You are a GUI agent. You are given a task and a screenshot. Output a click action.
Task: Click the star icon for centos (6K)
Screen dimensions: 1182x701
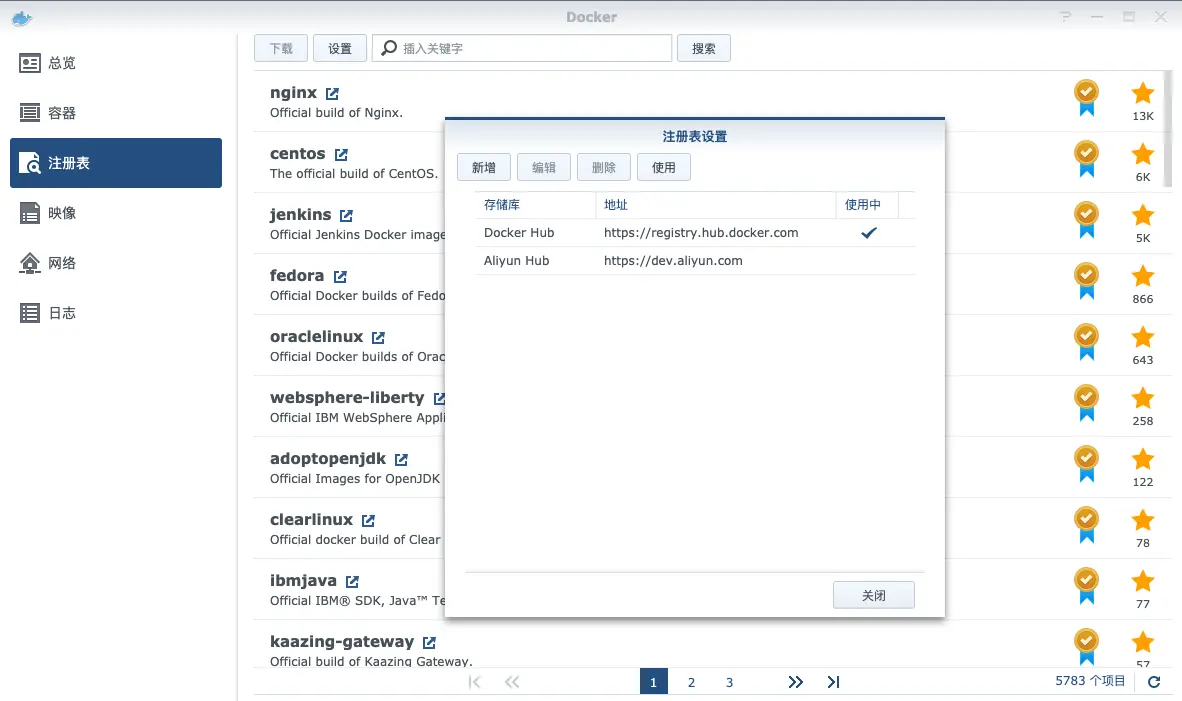point(1143,155)
